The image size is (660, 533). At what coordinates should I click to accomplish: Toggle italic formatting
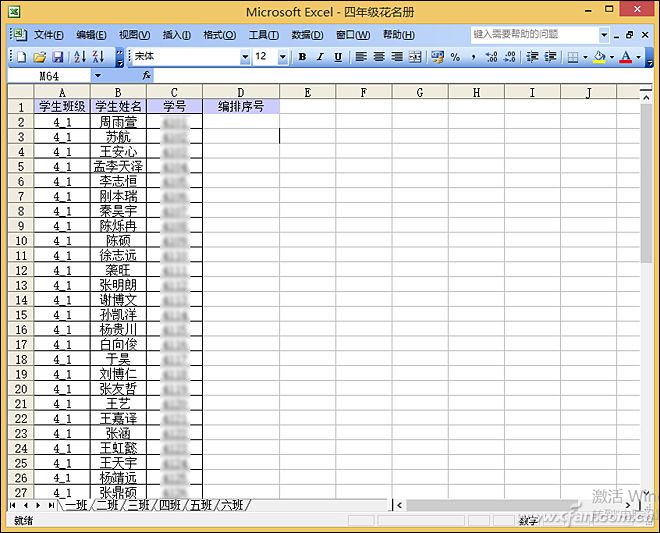[320, 57]
